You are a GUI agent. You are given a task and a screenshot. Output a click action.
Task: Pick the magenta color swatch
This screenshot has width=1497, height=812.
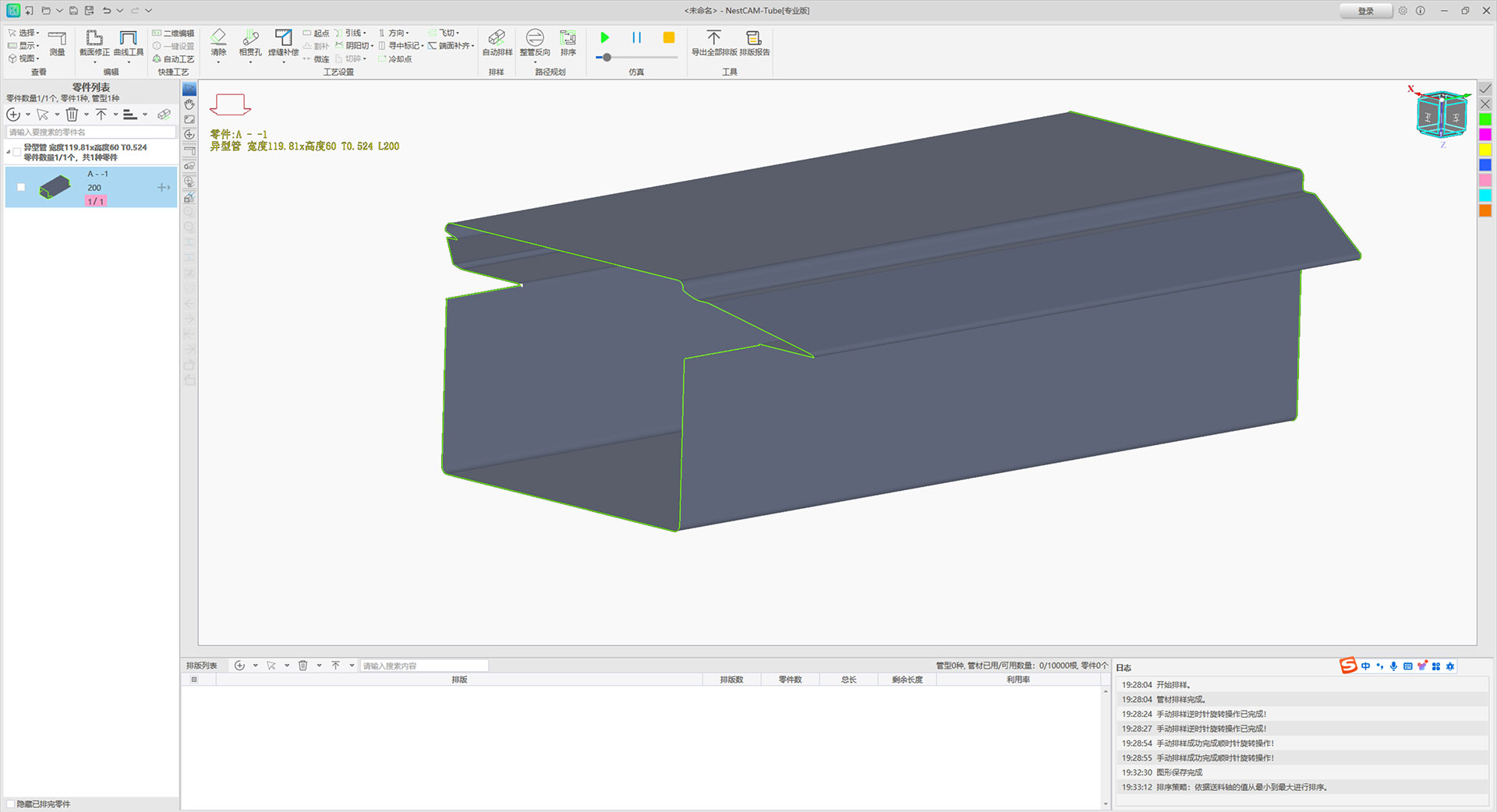point(1485,134)
